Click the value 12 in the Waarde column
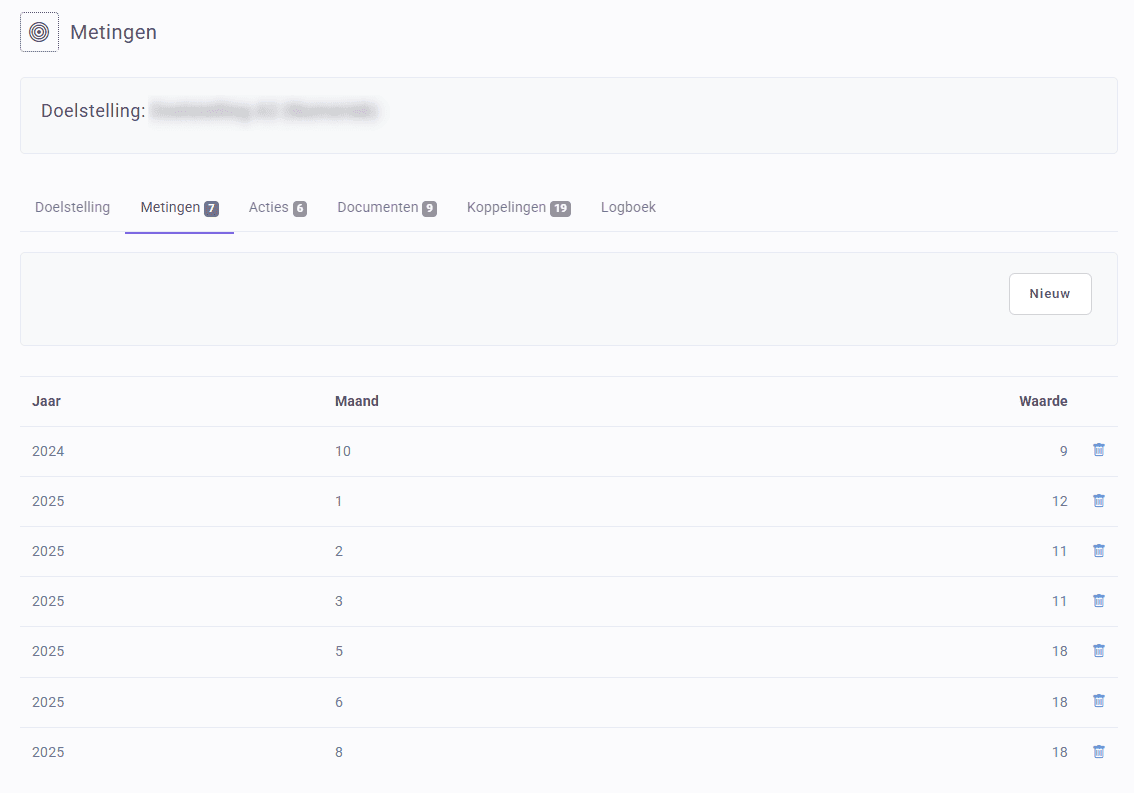The image size is (1134, 793). [x=1060, y=501]
